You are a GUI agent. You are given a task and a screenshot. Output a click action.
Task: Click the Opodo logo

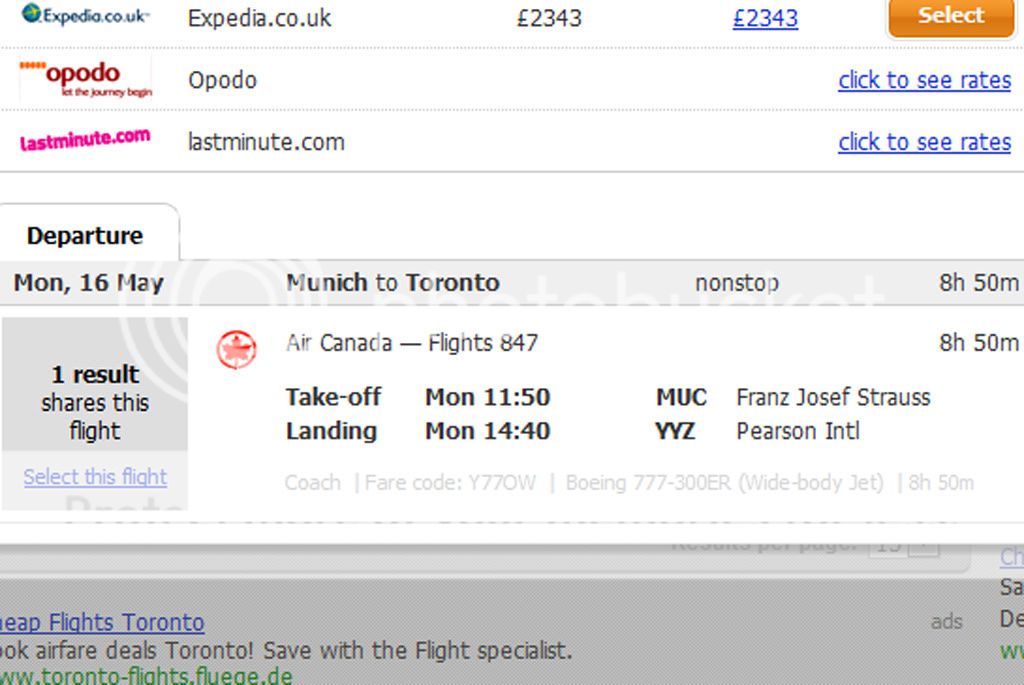pos(86,79)
